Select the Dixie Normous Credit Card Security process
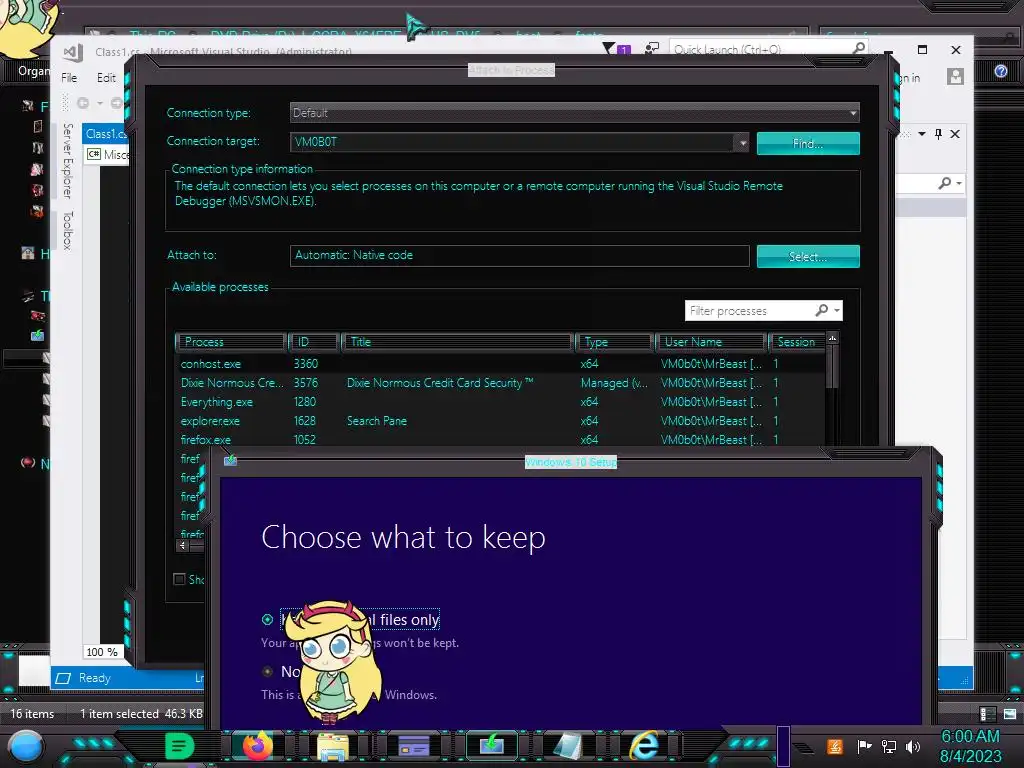The width and height of the screenshot is (1024, 768). coord(500,383)
